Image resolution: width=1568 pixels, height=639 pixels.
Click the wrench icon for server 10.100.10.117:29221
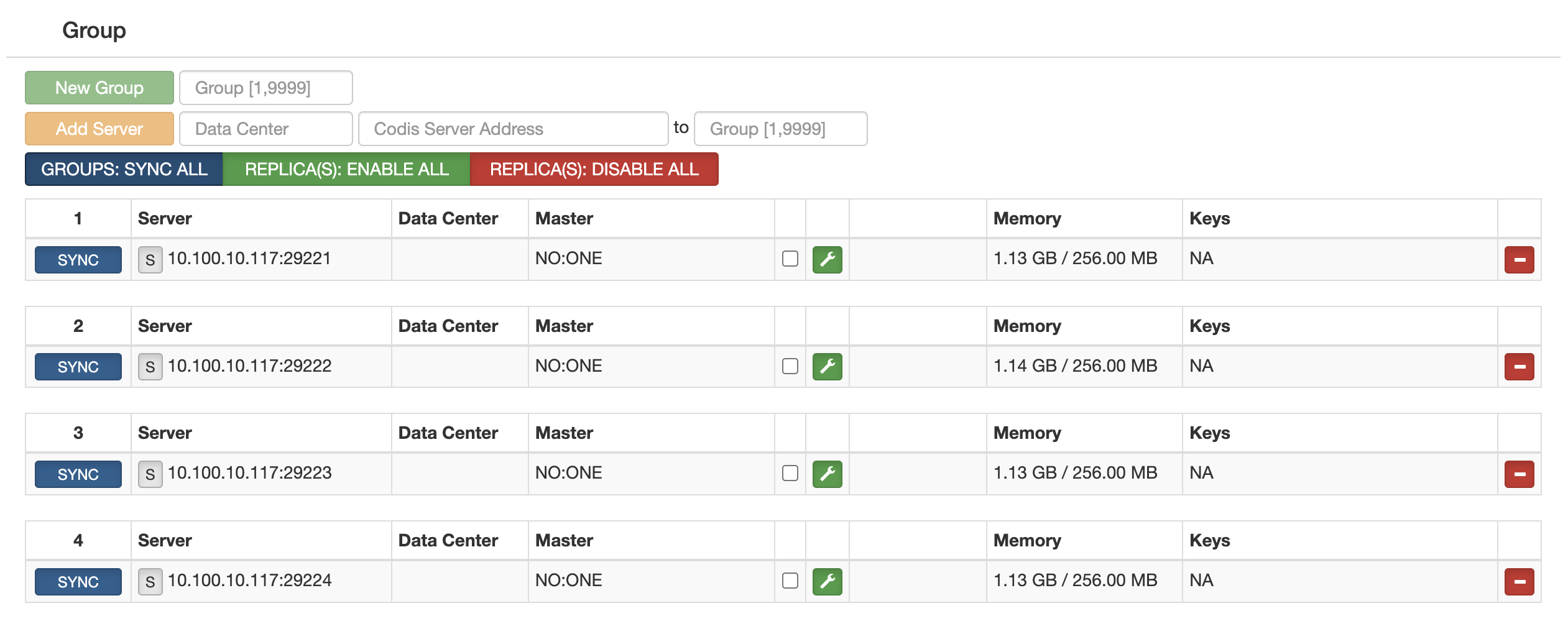[x=827, y=259]
